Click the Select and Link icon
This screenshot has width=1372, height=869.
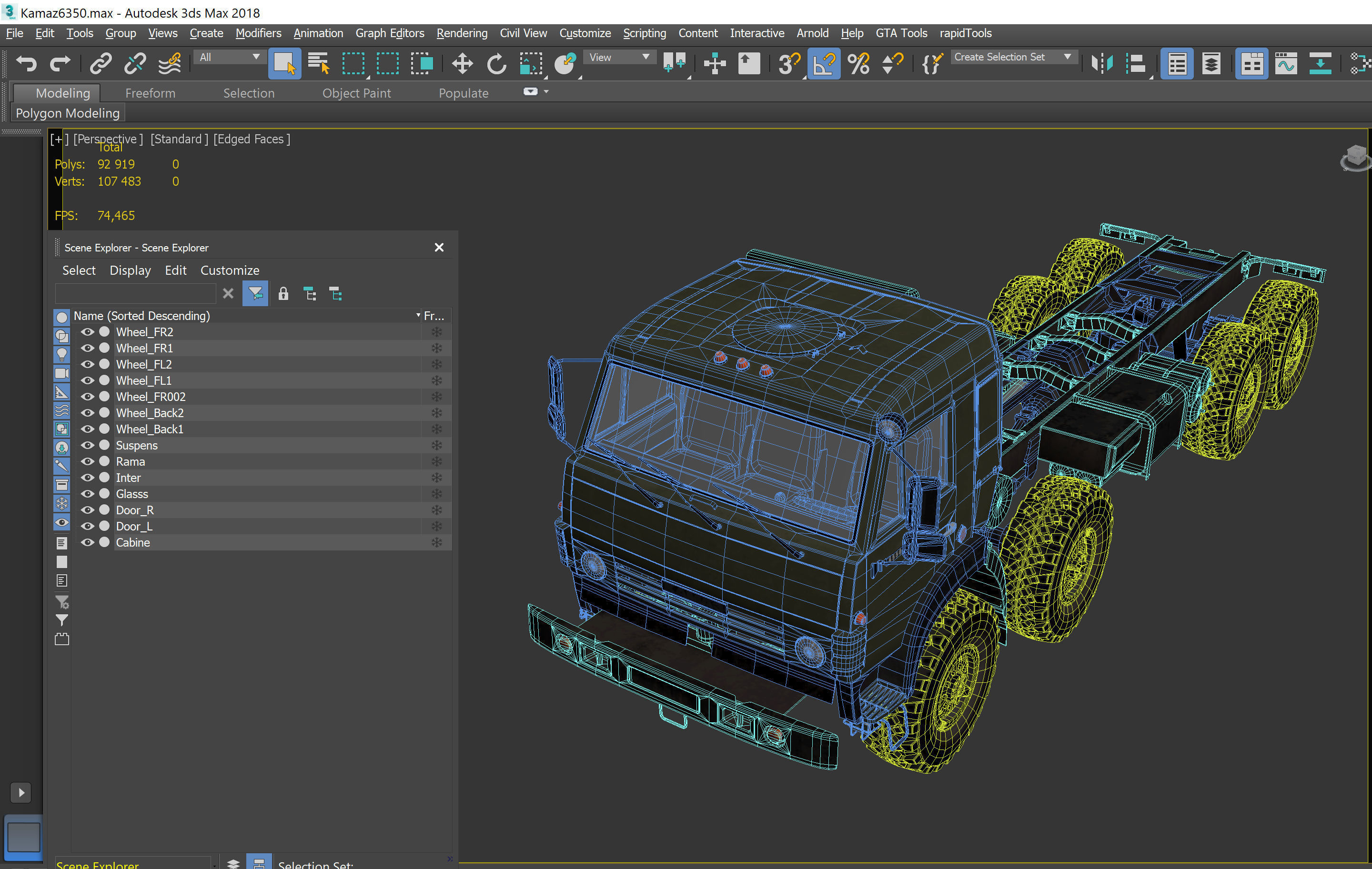(100, 63)
